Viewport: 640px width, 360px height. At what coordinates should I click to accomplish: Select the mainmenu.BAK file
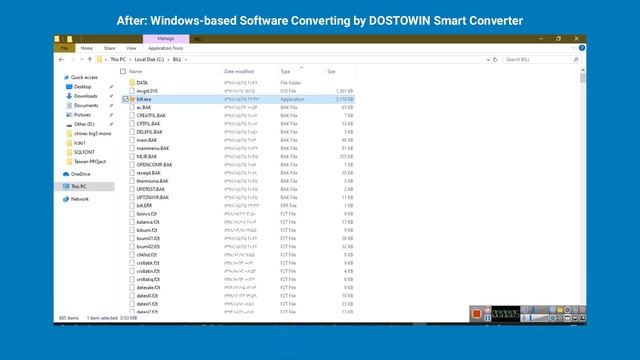tap(153, 148)
